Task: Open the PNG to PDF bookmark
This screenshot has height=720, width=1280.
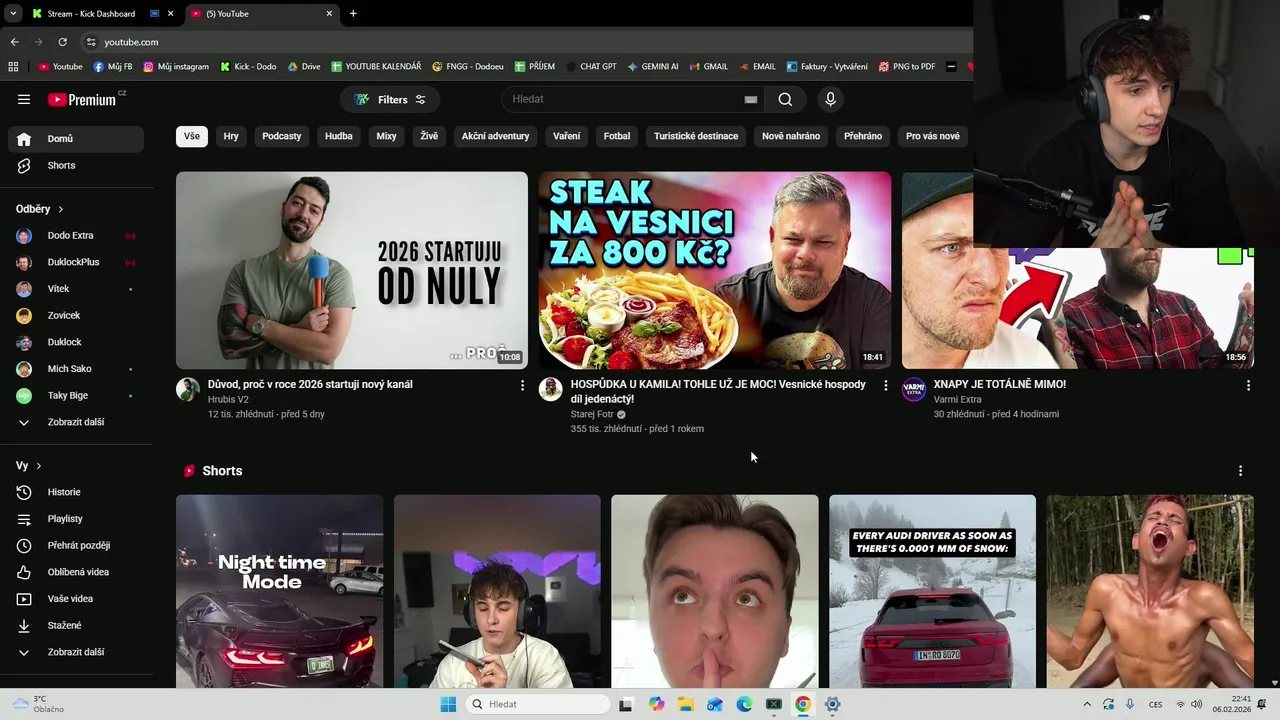Action: (x=907, y=67)
